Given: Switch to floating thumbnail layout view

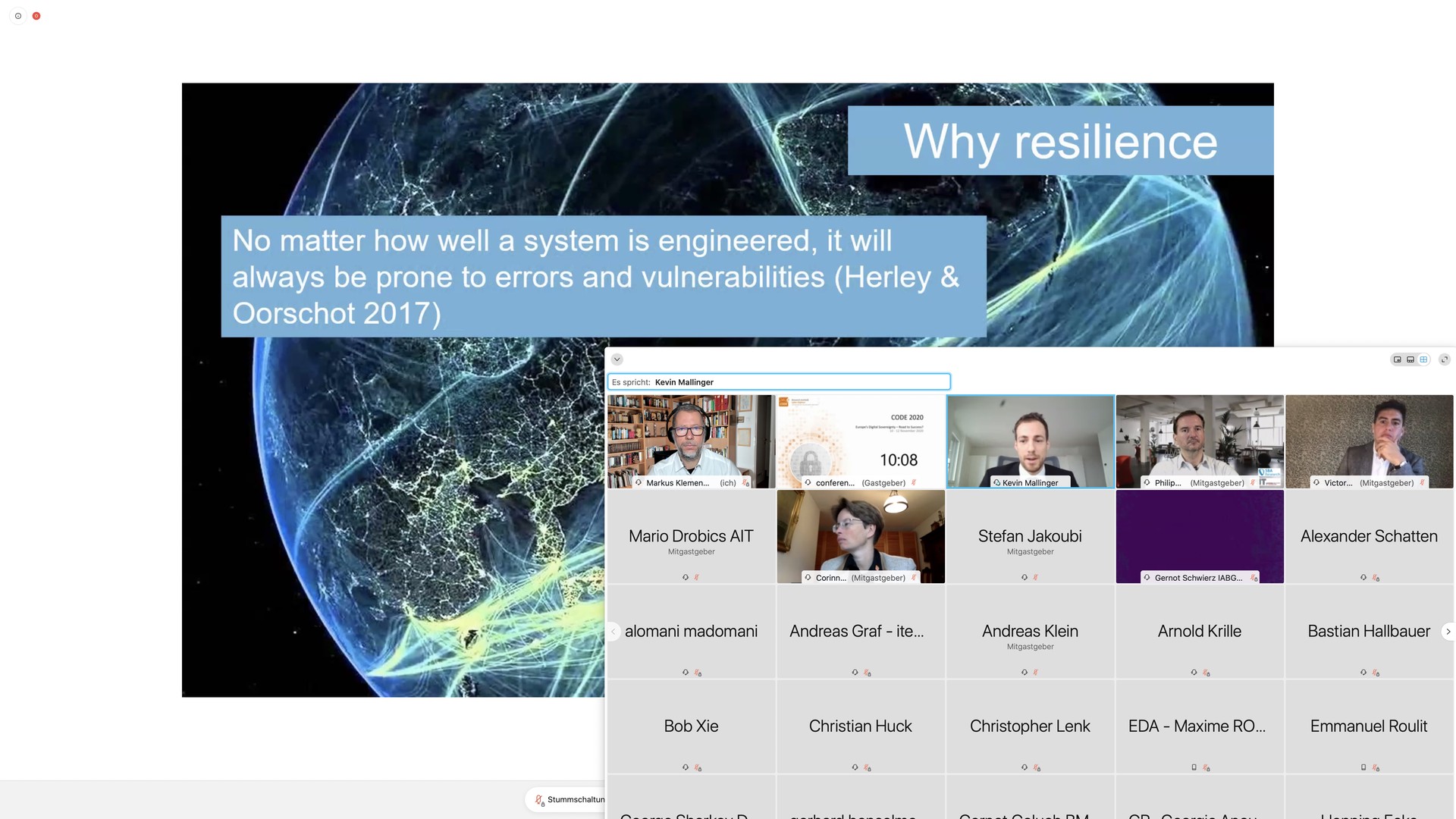Looking at the screenshot, I should click(1398, 359).
